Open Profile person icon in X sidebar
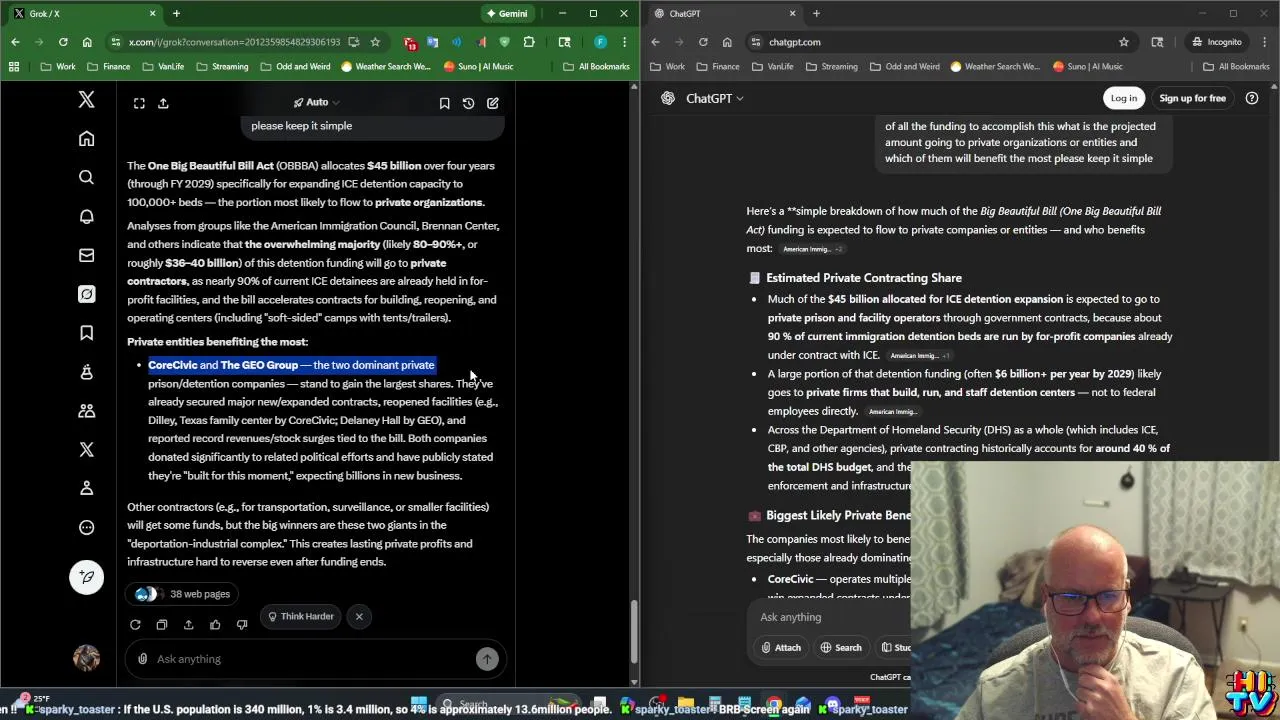This screenshot has height=720, width=1280. pos(86,488)
